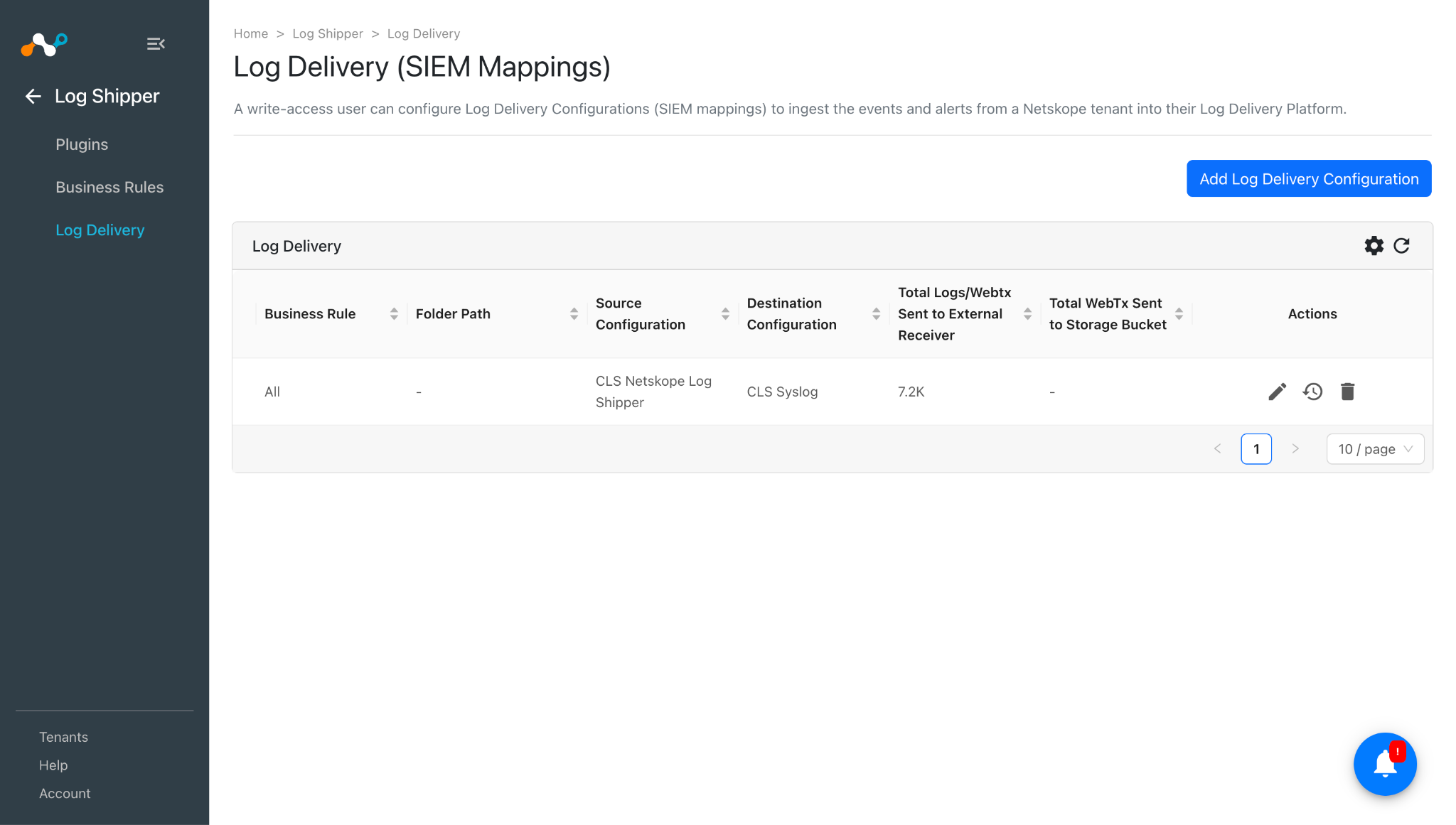Open the notifications bell button
1456x825 pixels.
1385,764
